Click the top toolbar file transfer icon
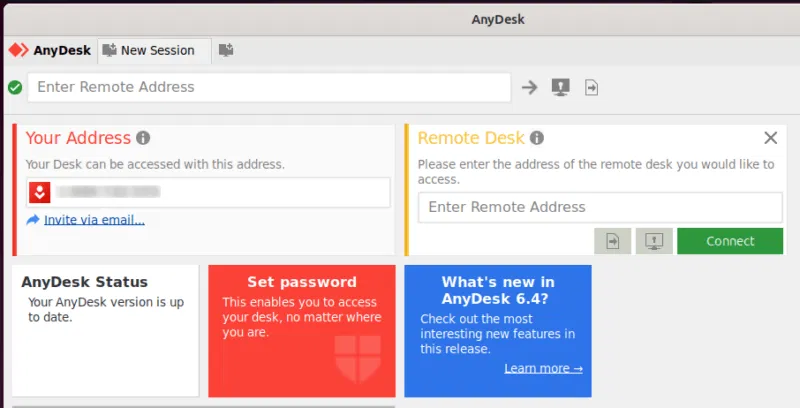The image size is (800, 408). coord(592,87)
